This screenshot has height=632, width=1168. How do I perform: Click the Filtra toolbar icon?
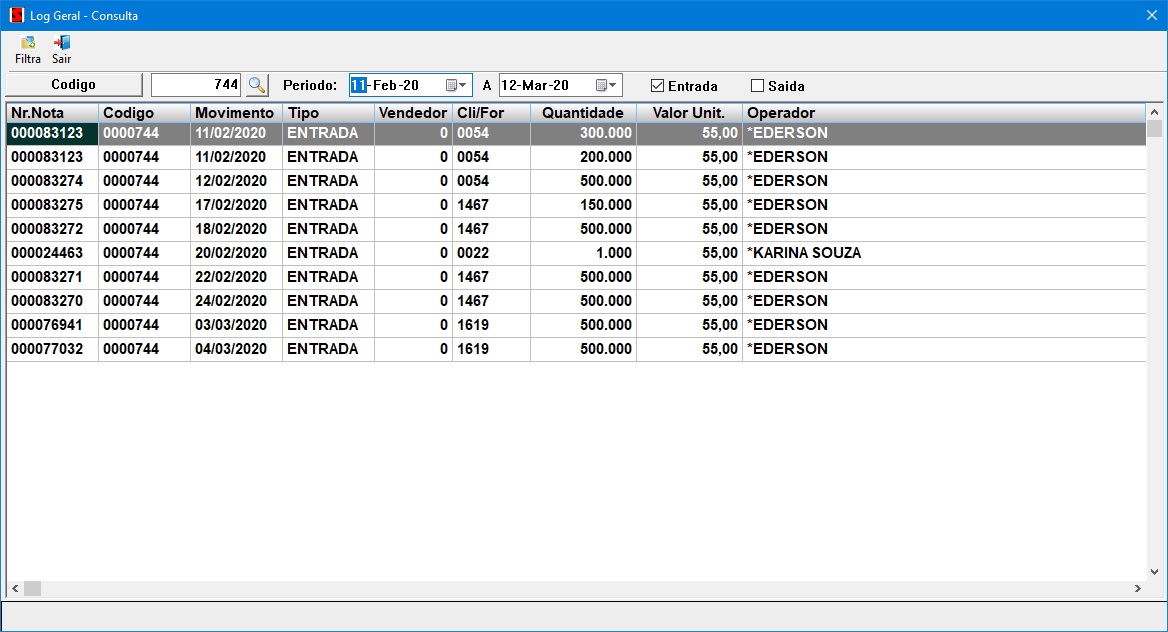pyautogui.click(x=28, y=43)
